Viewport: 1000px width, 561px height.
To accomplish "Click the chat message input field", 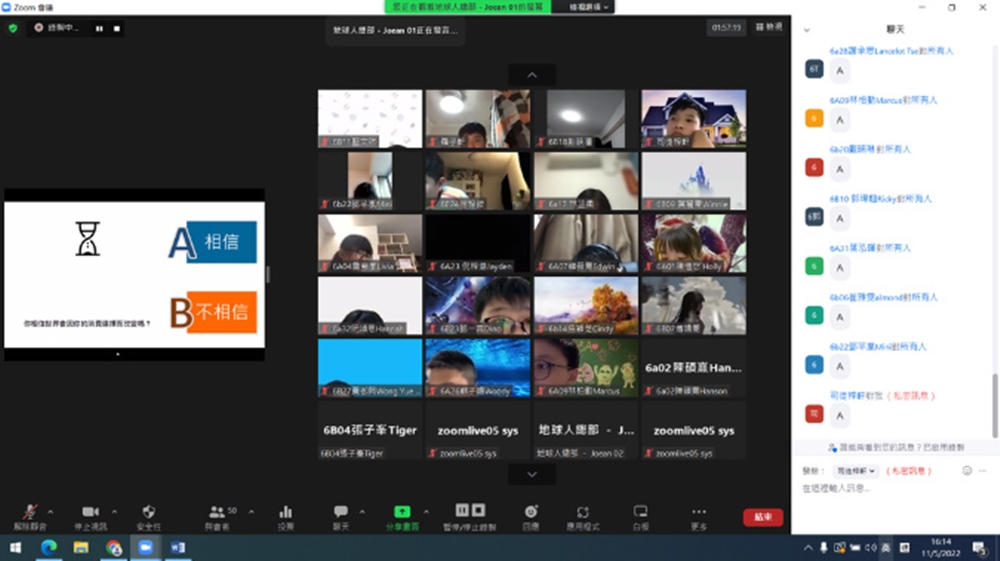I will click(893, 488).
